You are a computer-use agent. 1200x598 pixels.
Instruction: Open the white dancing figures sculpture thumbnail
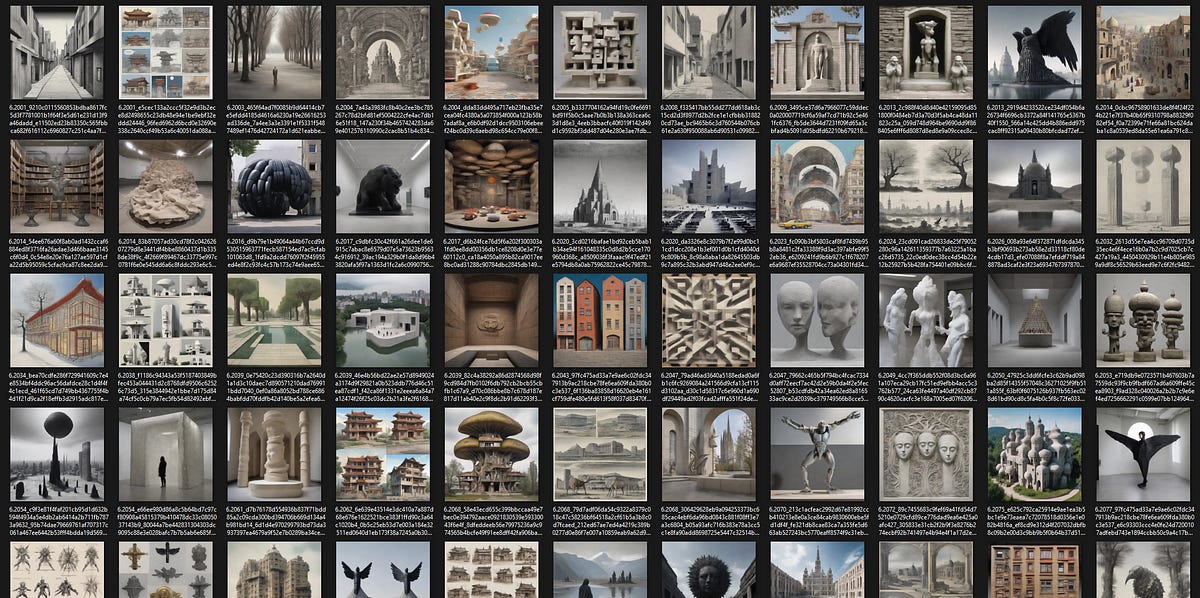[926, 321]
